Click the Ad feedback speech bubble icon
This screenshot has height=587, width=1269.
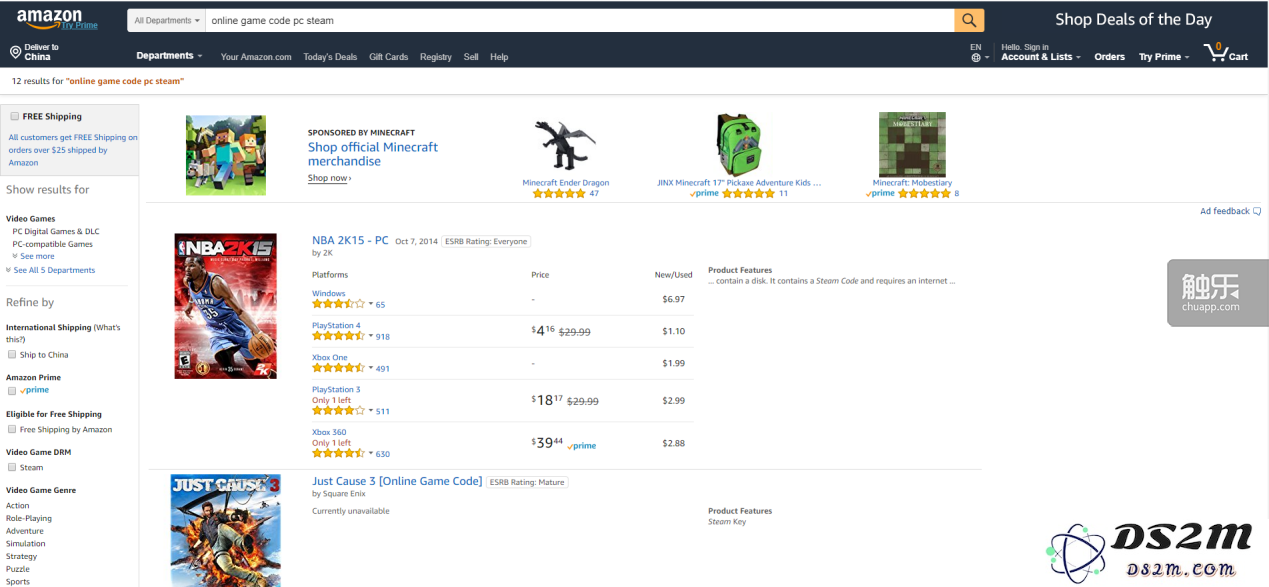pos(1257,211)
